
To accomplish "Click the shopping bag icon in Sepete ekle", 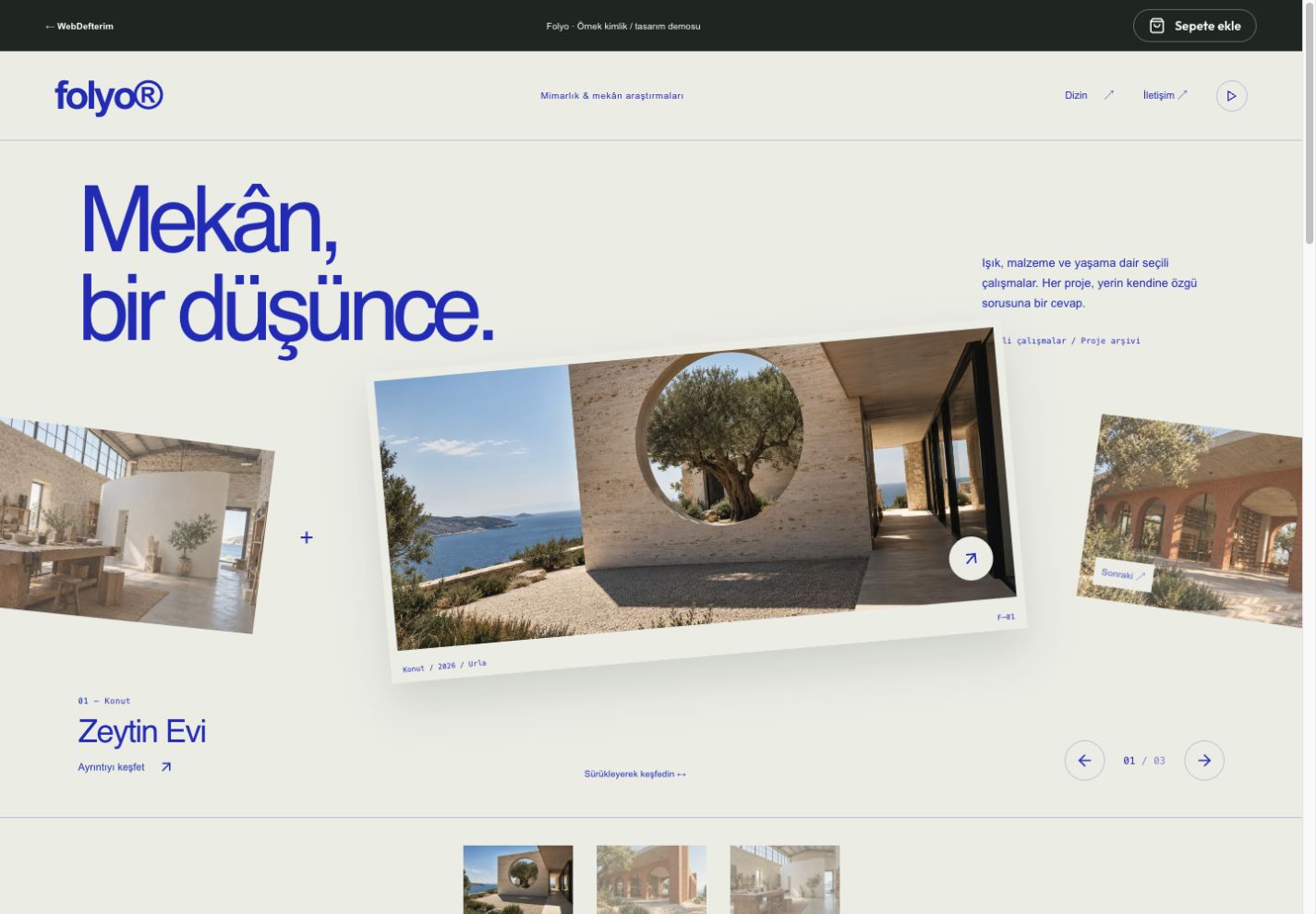I will [x=1156, y=26].
